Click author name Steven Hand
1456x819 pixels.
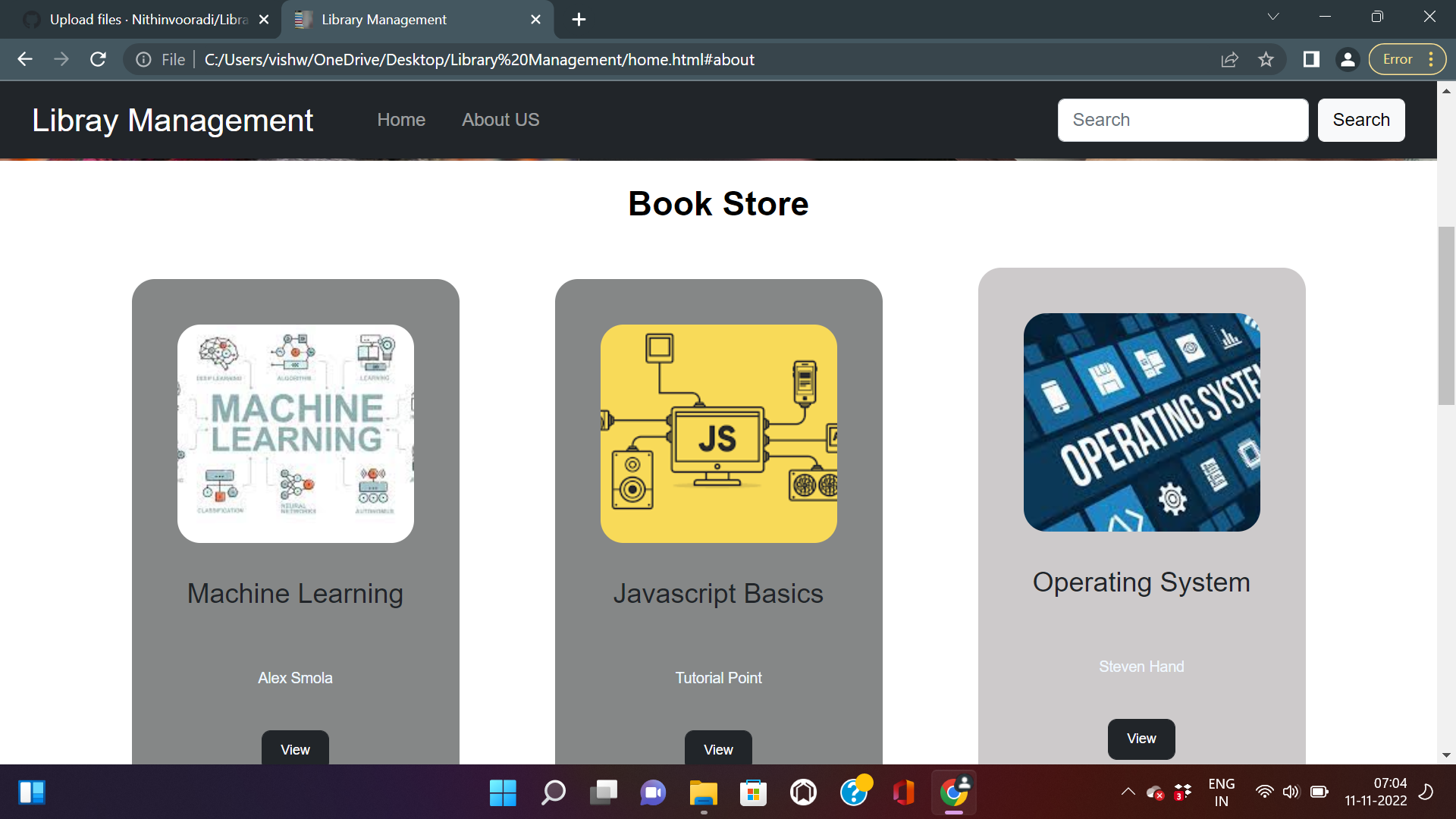point(1141,667)
